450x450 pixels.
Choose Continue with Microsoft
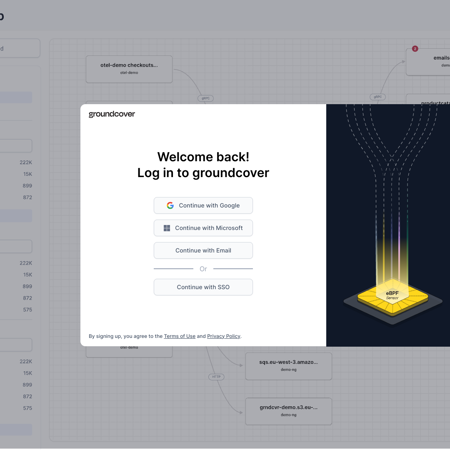tap(203, 228)
